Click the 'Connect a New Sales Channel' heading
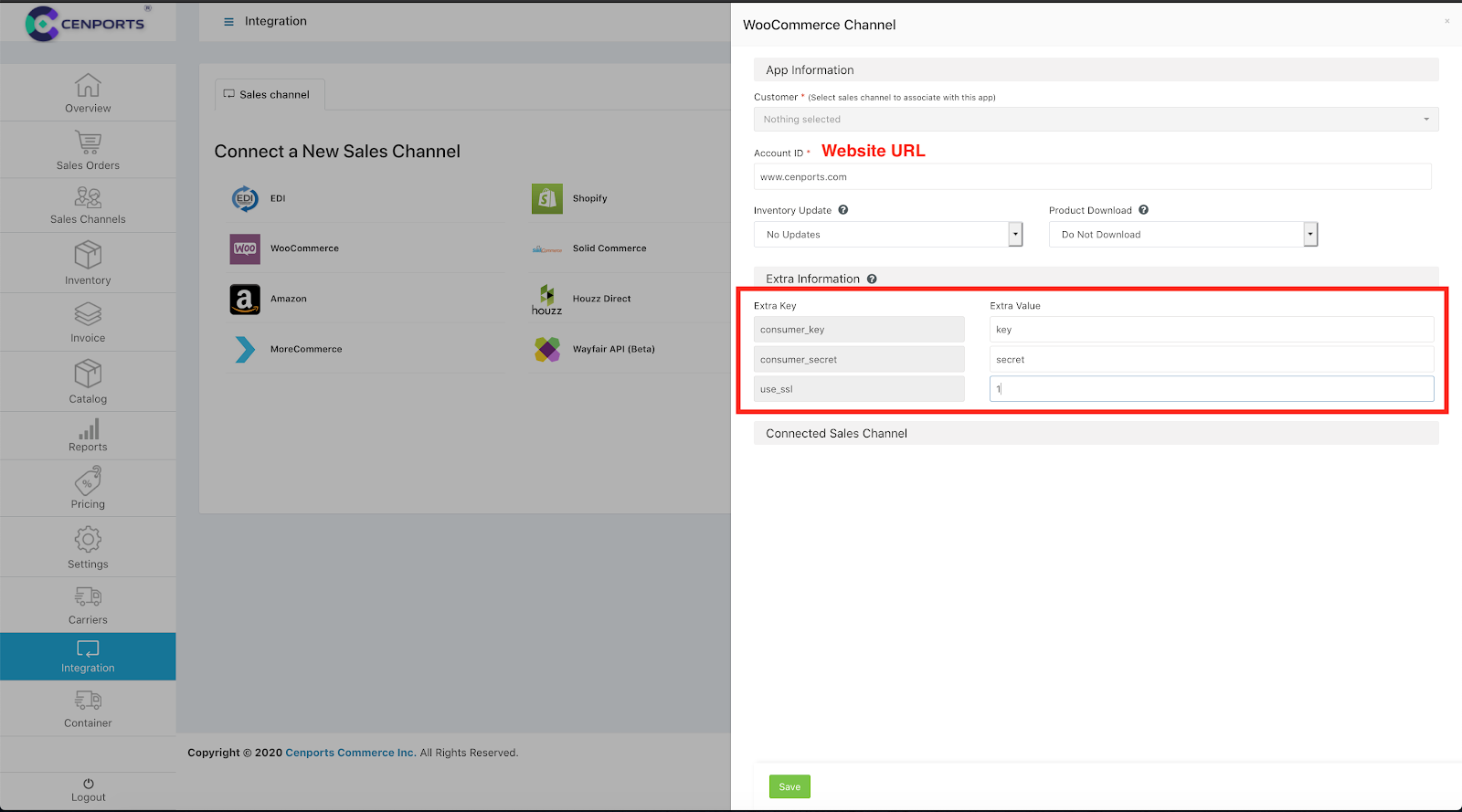This screenshot has height=812, width=1462. (337, 152)
